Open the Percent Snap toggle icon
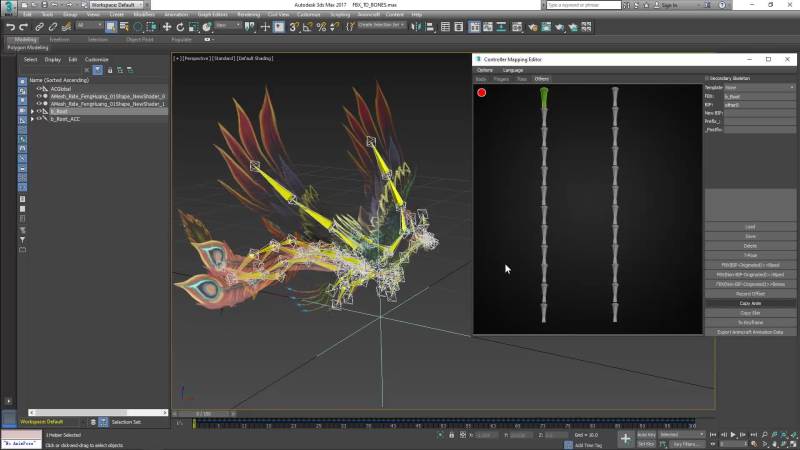800x450 pixels. coord(320,27)
